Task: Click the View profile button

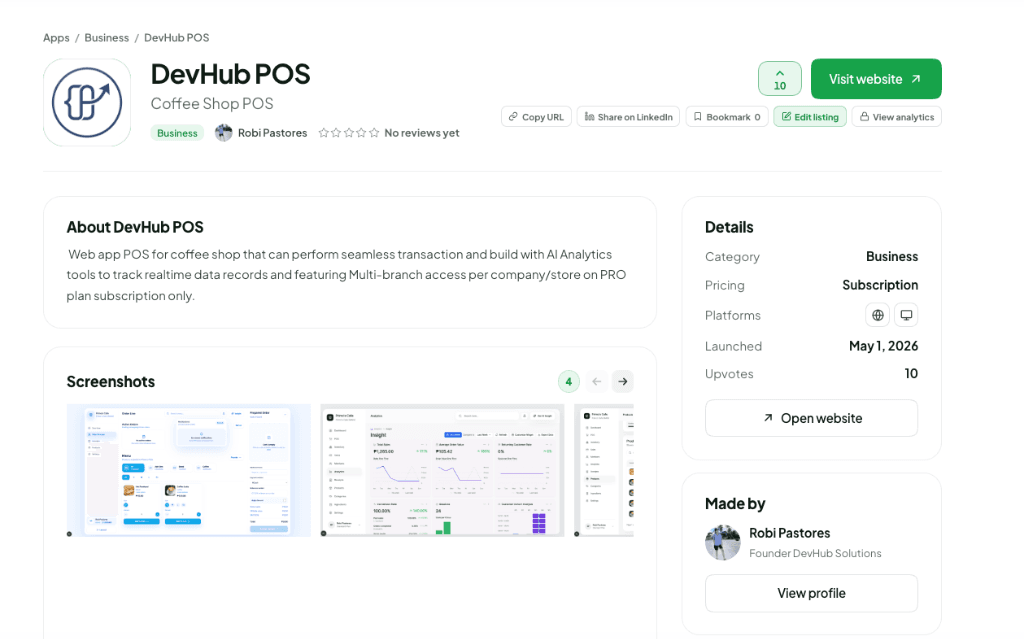Action: pos(811,593)
